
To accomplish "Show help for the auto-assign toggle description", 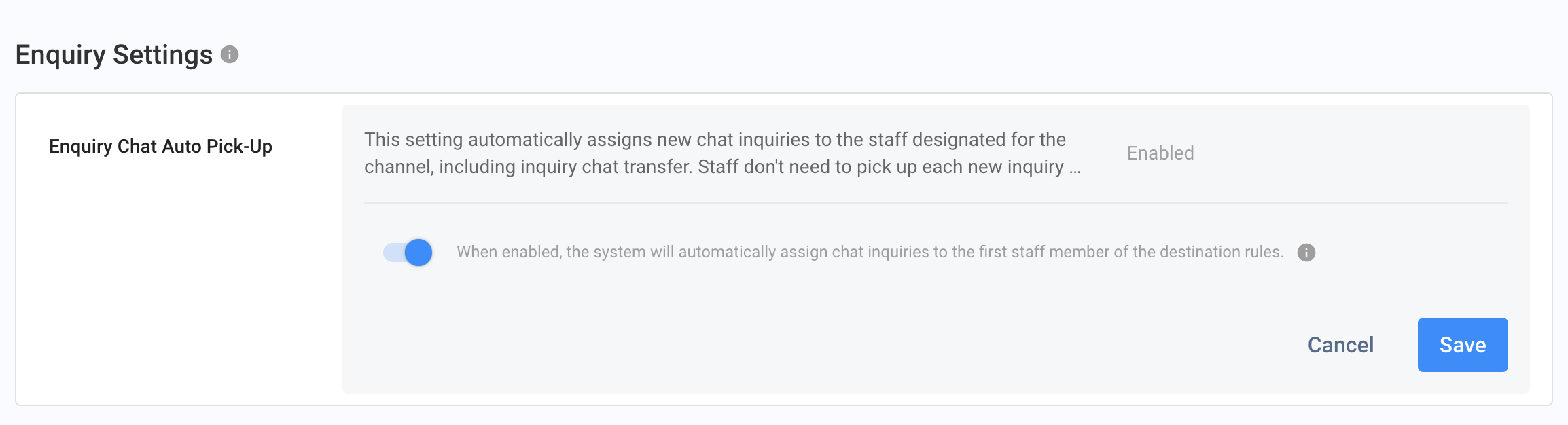I will (x=1306, y=253).
